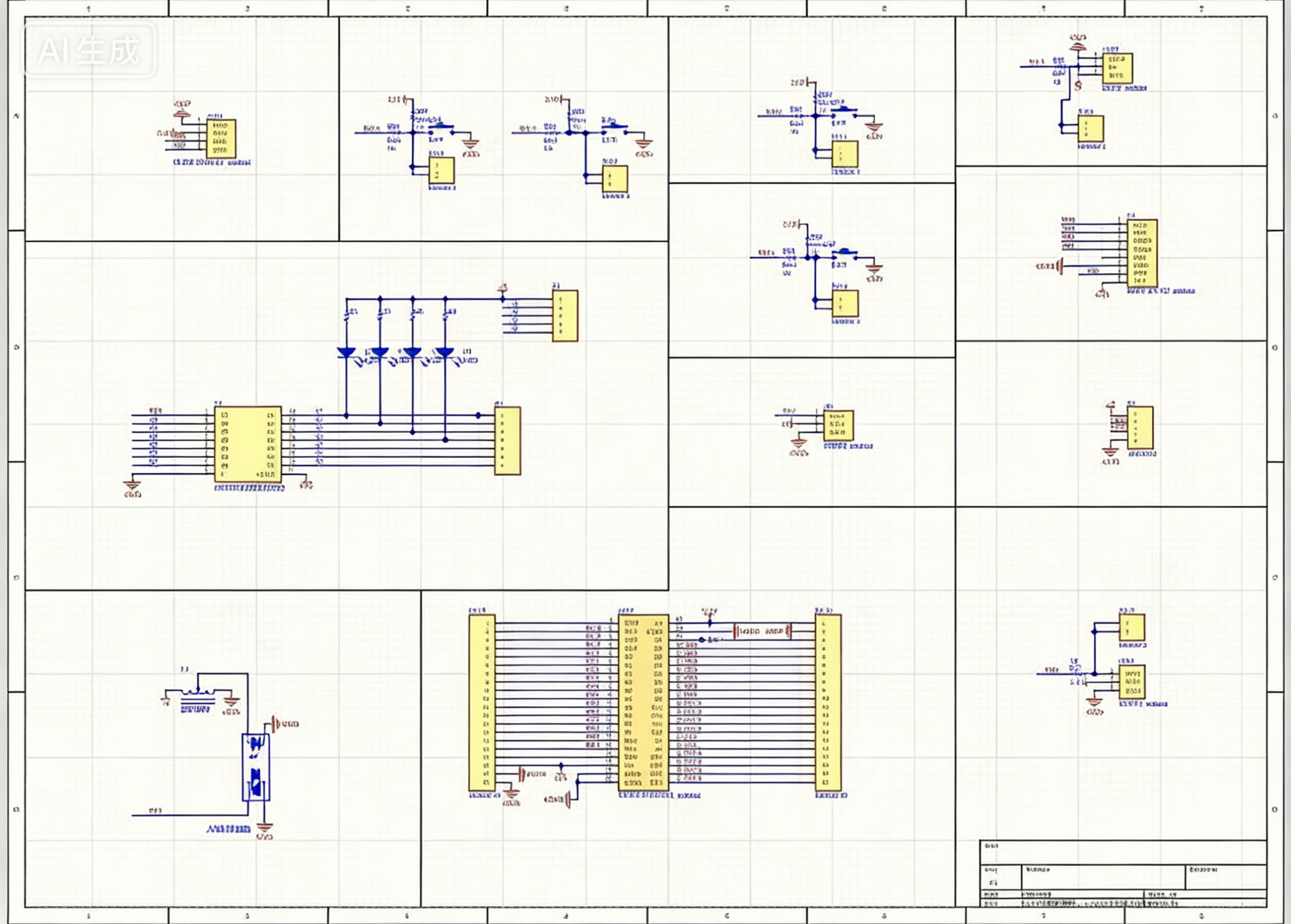Select the large yellow IC in bottom-center block
The image size is (1291, 924).
click(643, 702)
